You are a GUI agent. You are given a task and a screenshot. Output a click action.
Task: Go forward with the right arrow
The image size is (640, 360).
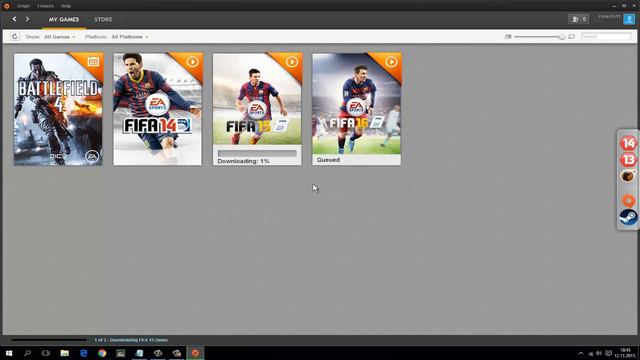(27, 19)
